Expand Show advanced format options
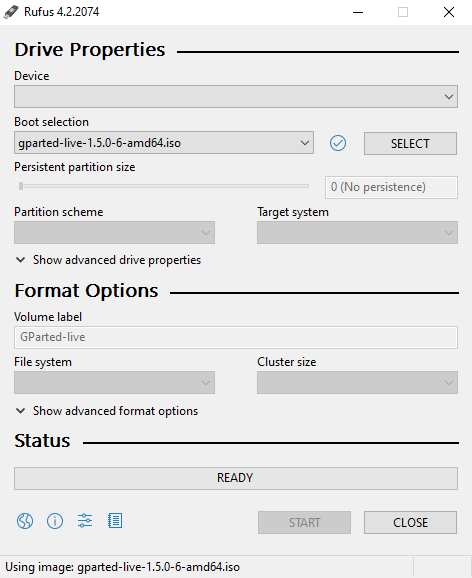Screen dimensions: 472x578 107,411
